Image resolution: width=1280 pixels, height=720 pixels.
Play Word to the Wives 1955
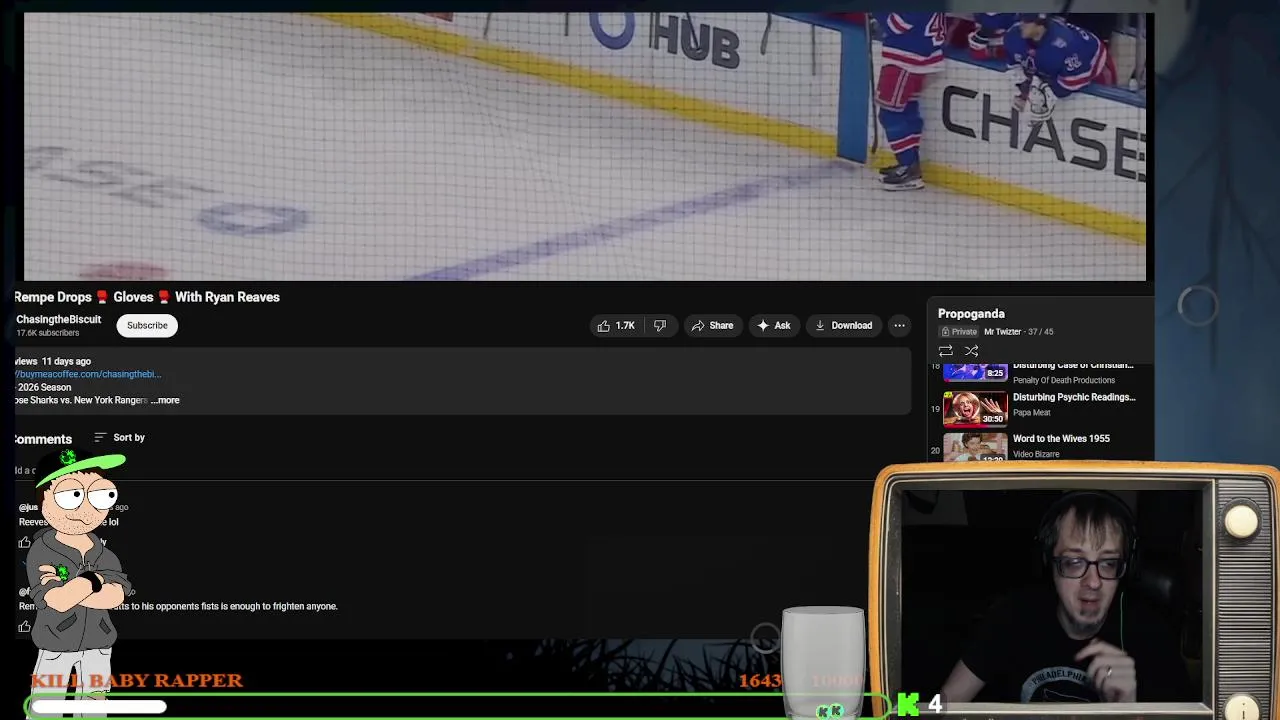[1061, 438]
